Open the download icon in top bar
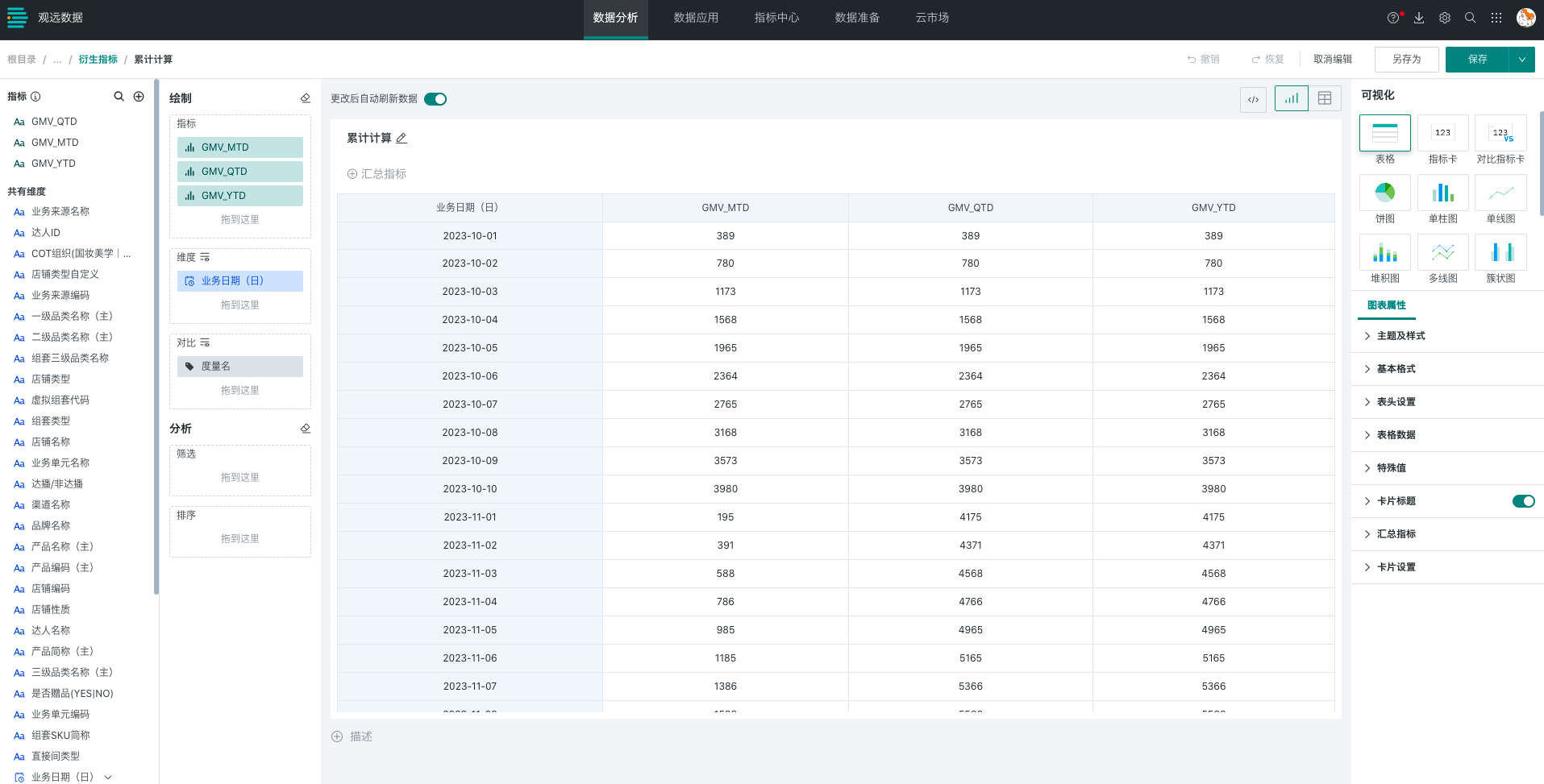 click(x=1419, y=18)
